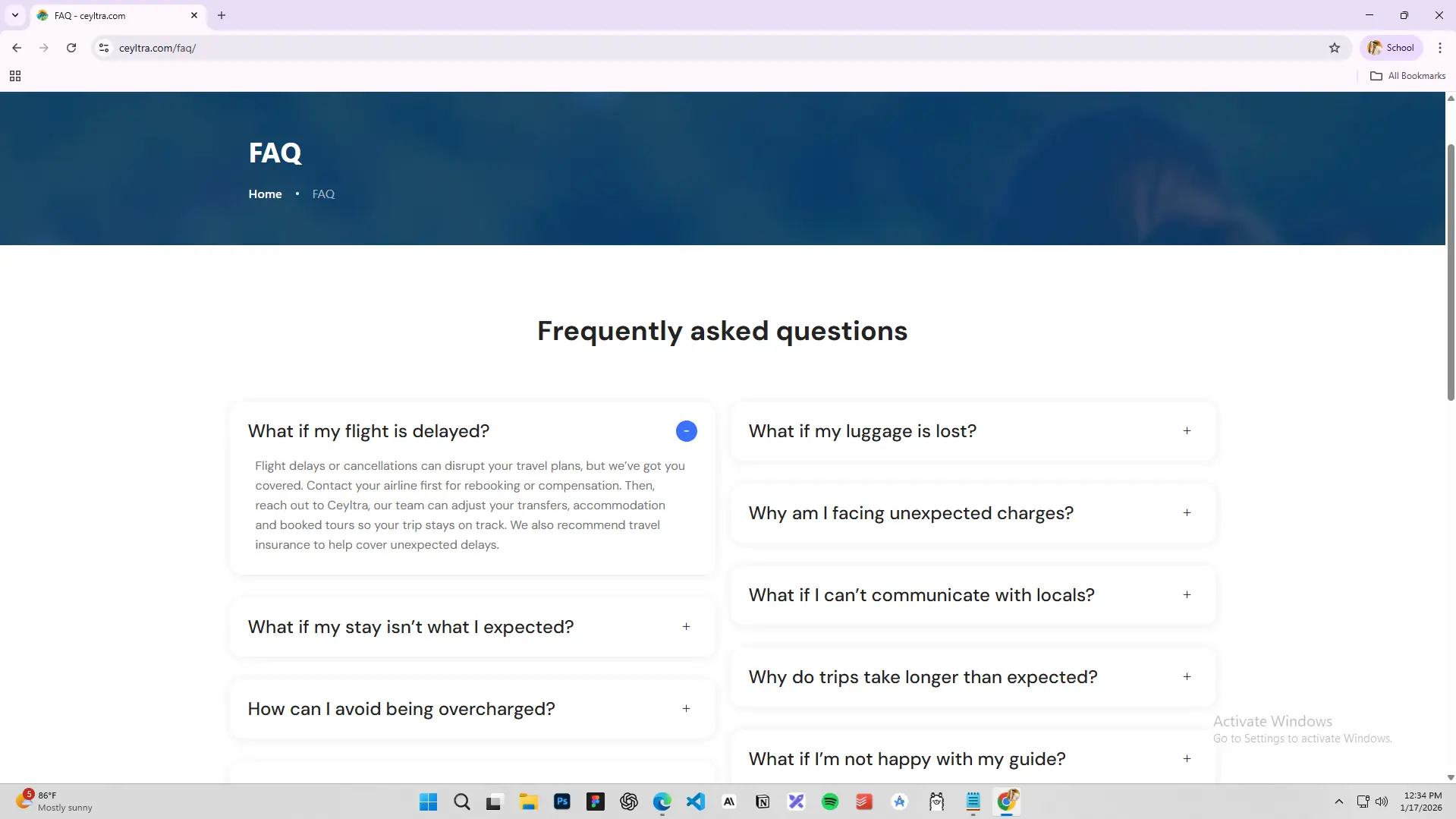The width and height of the screenshot is (1456, 819).
Task: Go back to the previous page
Action: pyautogui.click(x=17, y=48)
